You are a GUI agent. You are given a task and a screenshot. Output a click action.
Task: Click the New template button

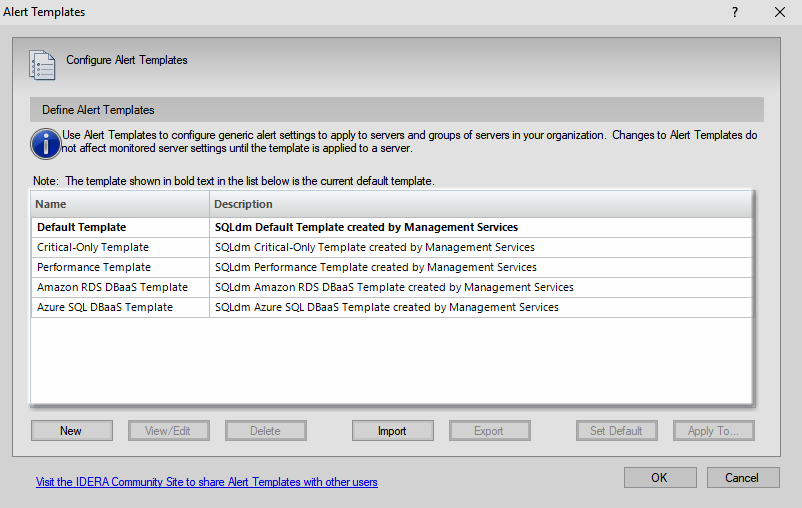71,431
